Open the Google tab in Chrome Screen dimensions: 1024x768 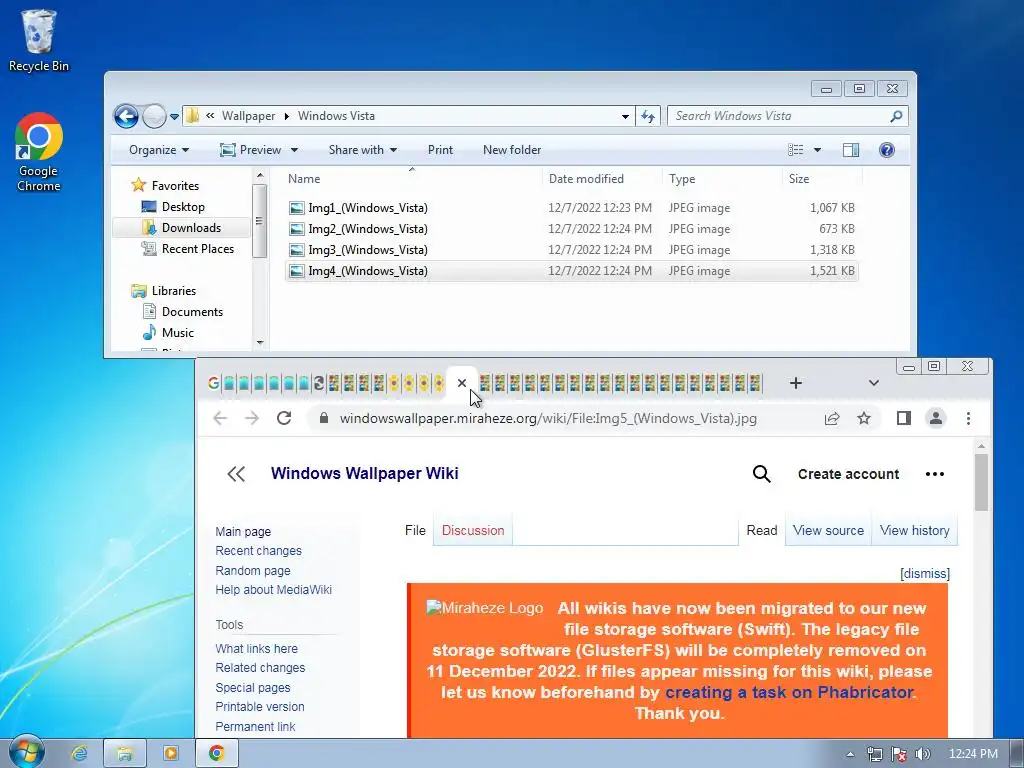click(x=214, y=383)
